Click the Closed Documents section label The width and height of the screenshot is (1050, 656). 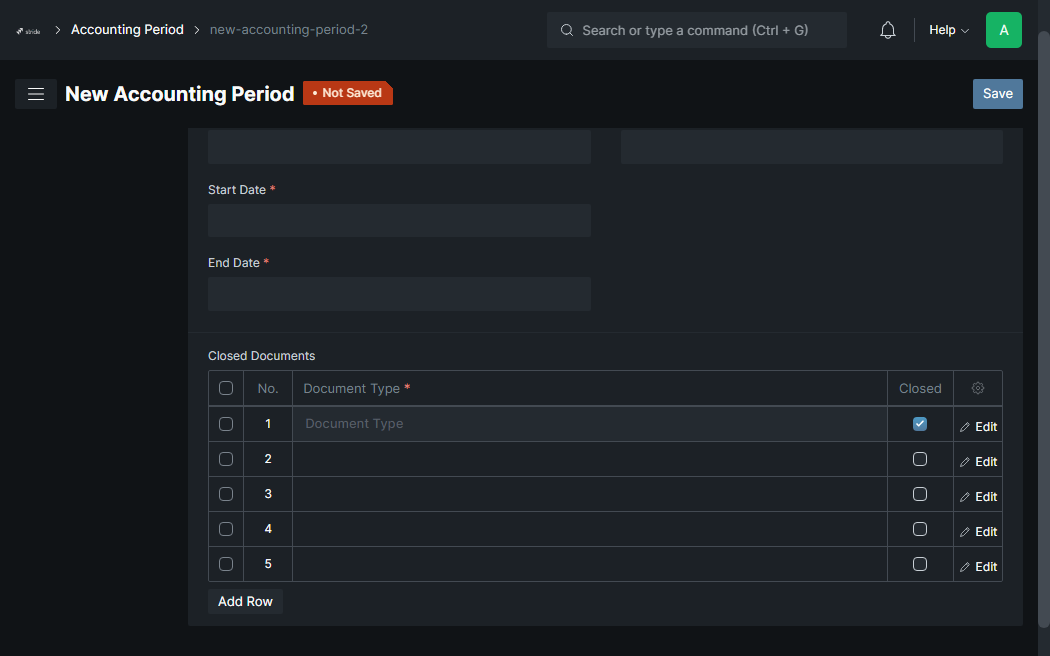tap(261, 355)
